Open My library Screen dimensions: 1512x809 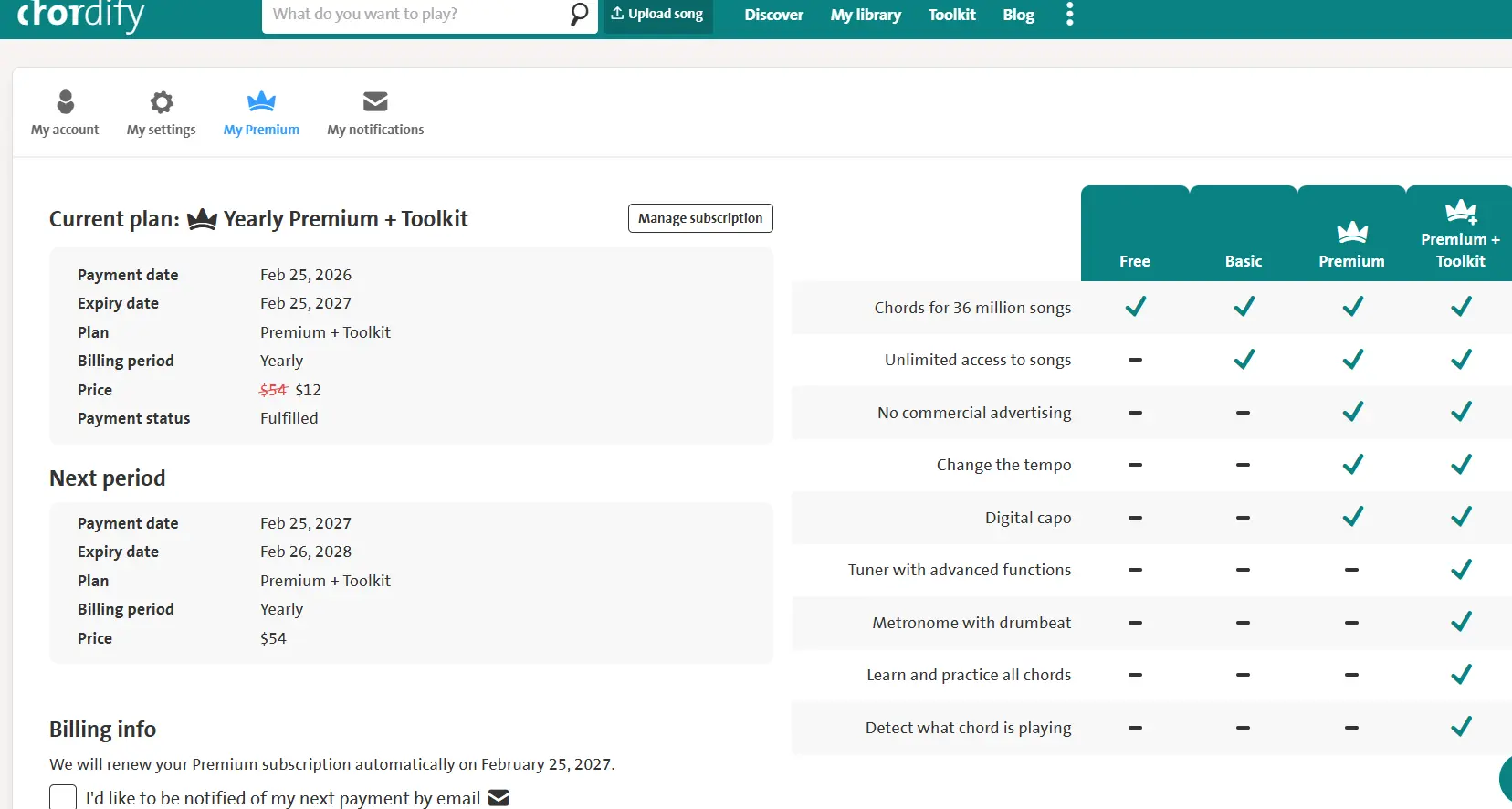click(x=866, y=15)
